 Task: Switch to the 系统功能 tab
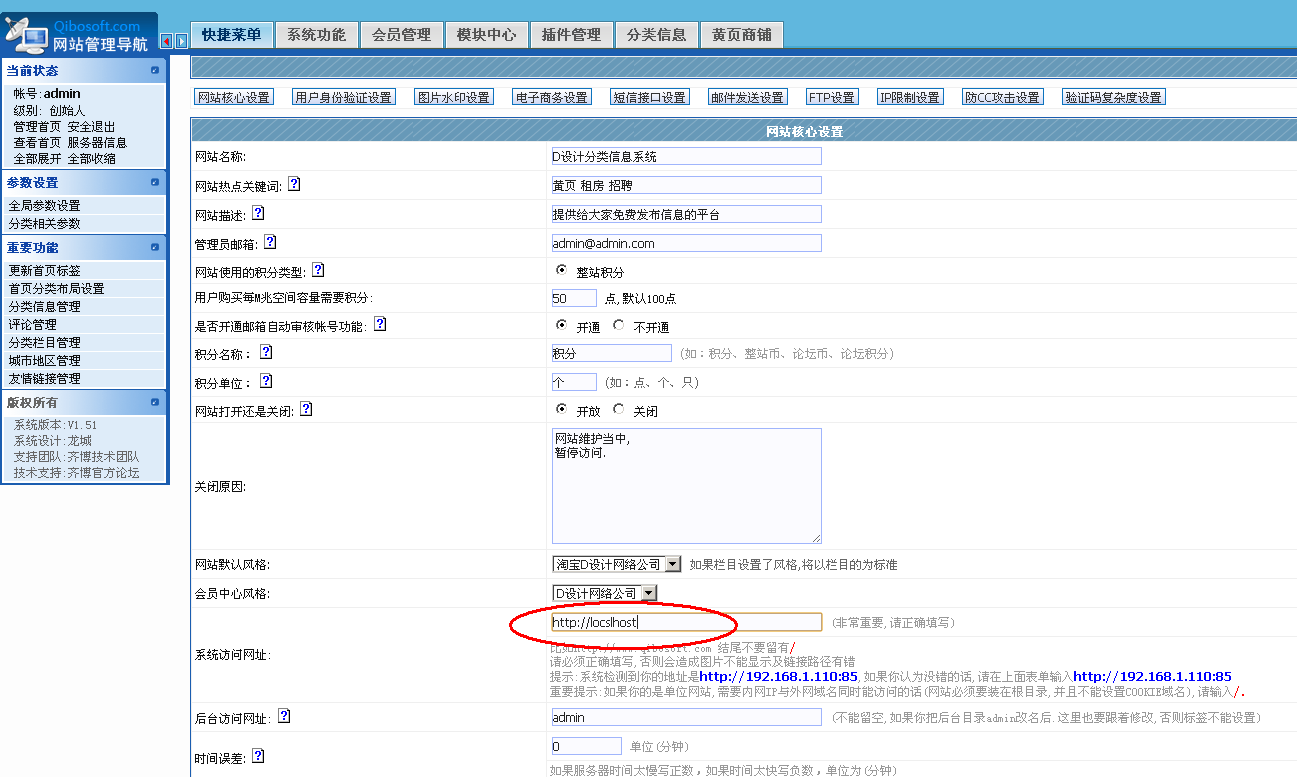pos(316,35)
